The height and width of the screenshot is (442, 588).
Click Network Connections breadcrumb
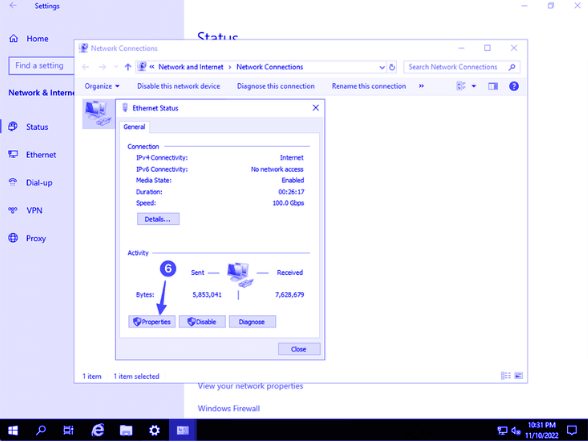pyautogui.click(x=270, y=67)
